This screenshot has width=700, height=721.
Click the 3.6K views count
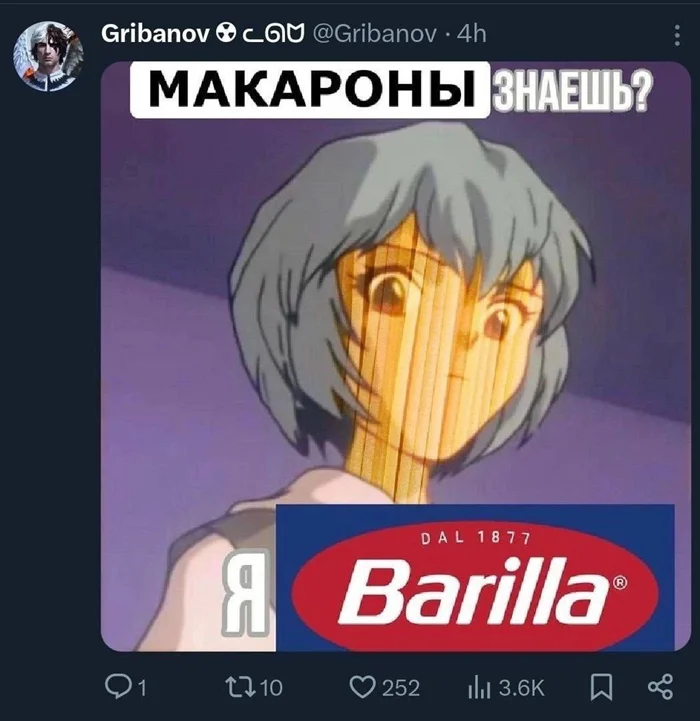522,688
